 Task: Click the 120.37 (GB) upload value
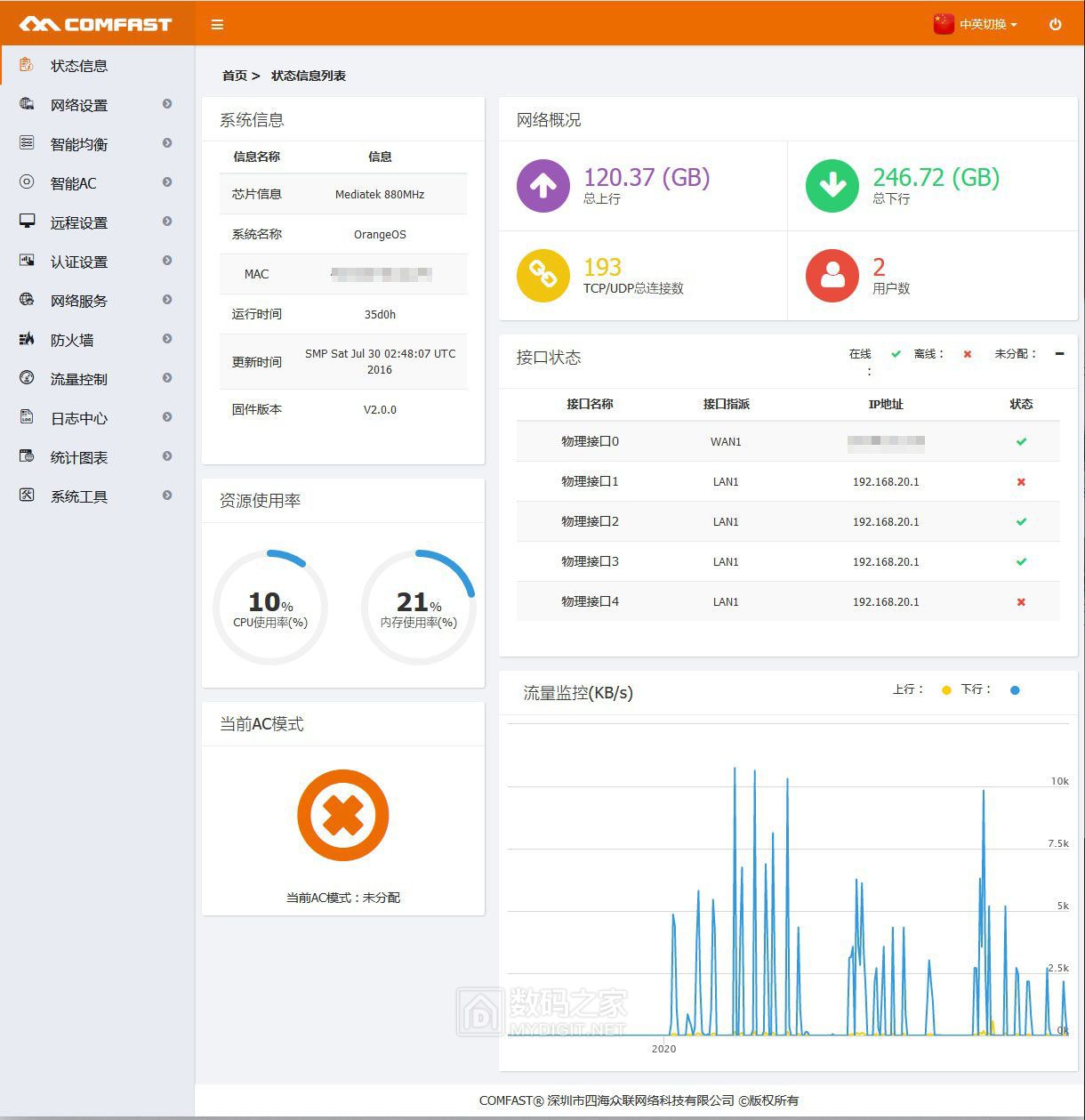(x=647, y=177)
